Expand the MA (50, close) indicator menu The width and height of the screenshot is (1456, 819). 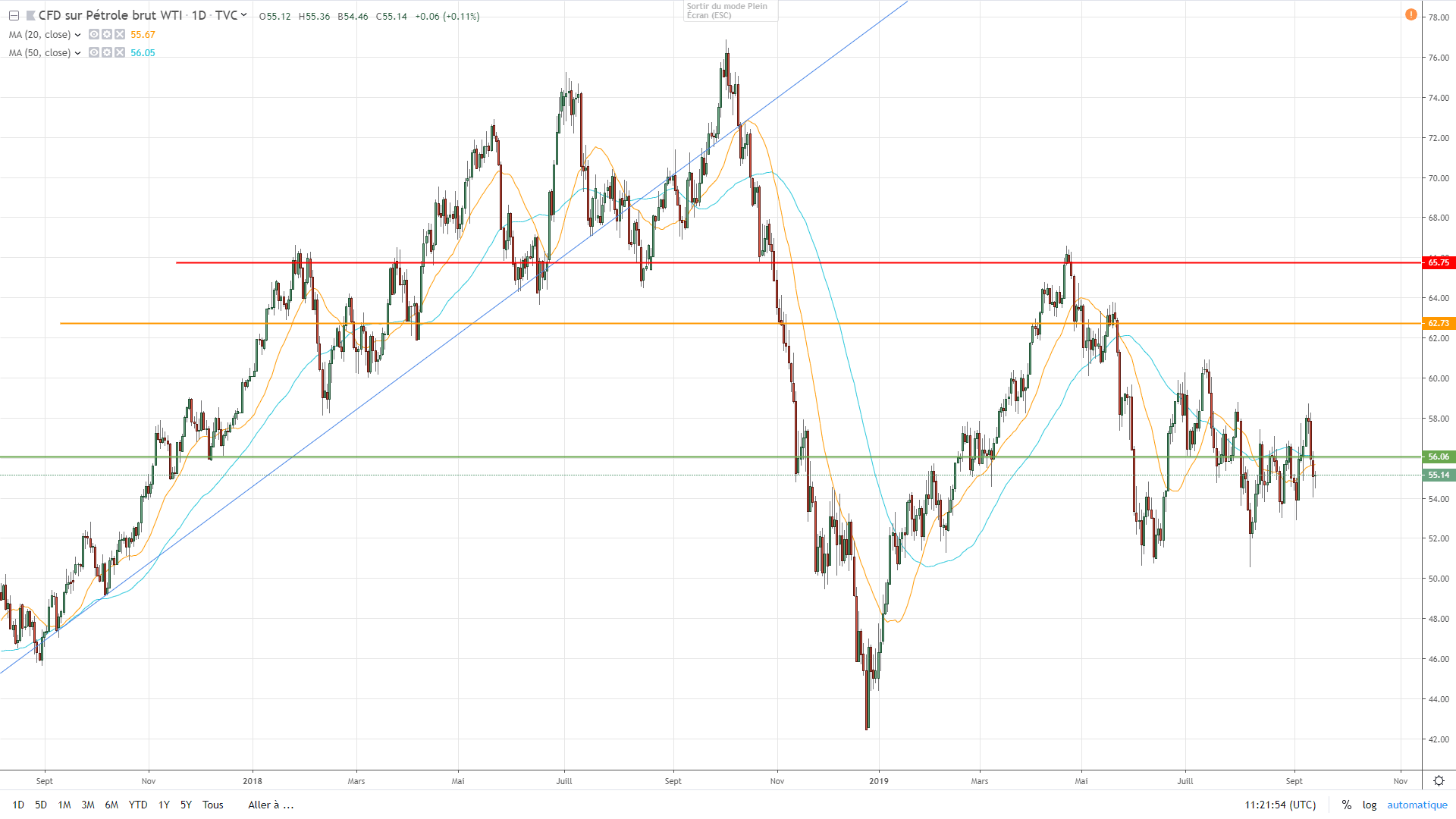(77, 53)
